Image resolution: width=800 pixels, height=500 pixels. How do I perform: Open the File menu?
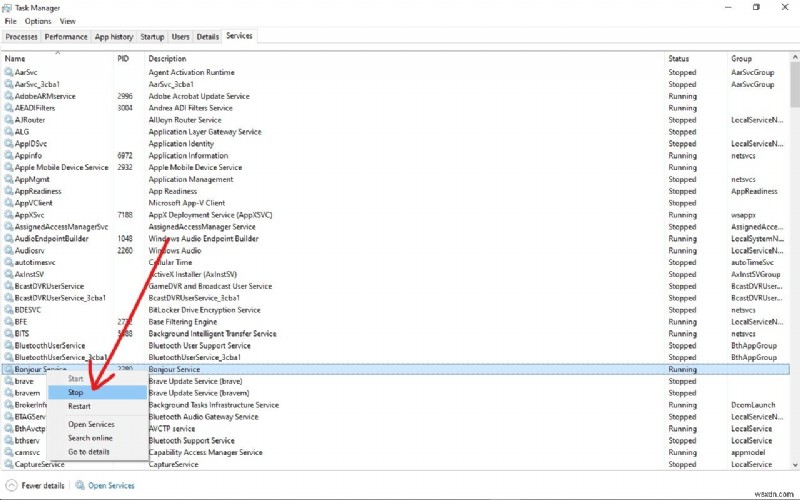(10, 21)
